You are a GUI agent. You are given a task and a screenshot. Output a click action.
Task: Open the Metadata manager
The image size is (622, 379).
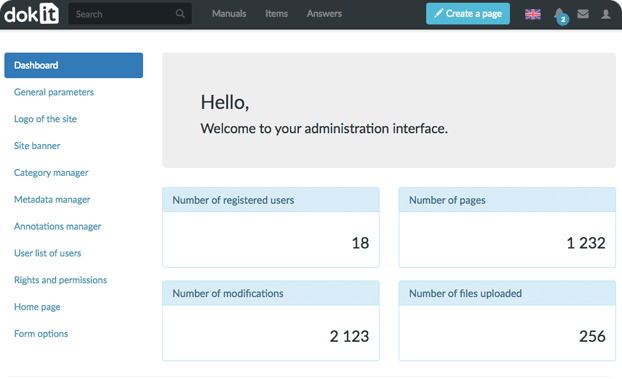[x=52, y=200]
